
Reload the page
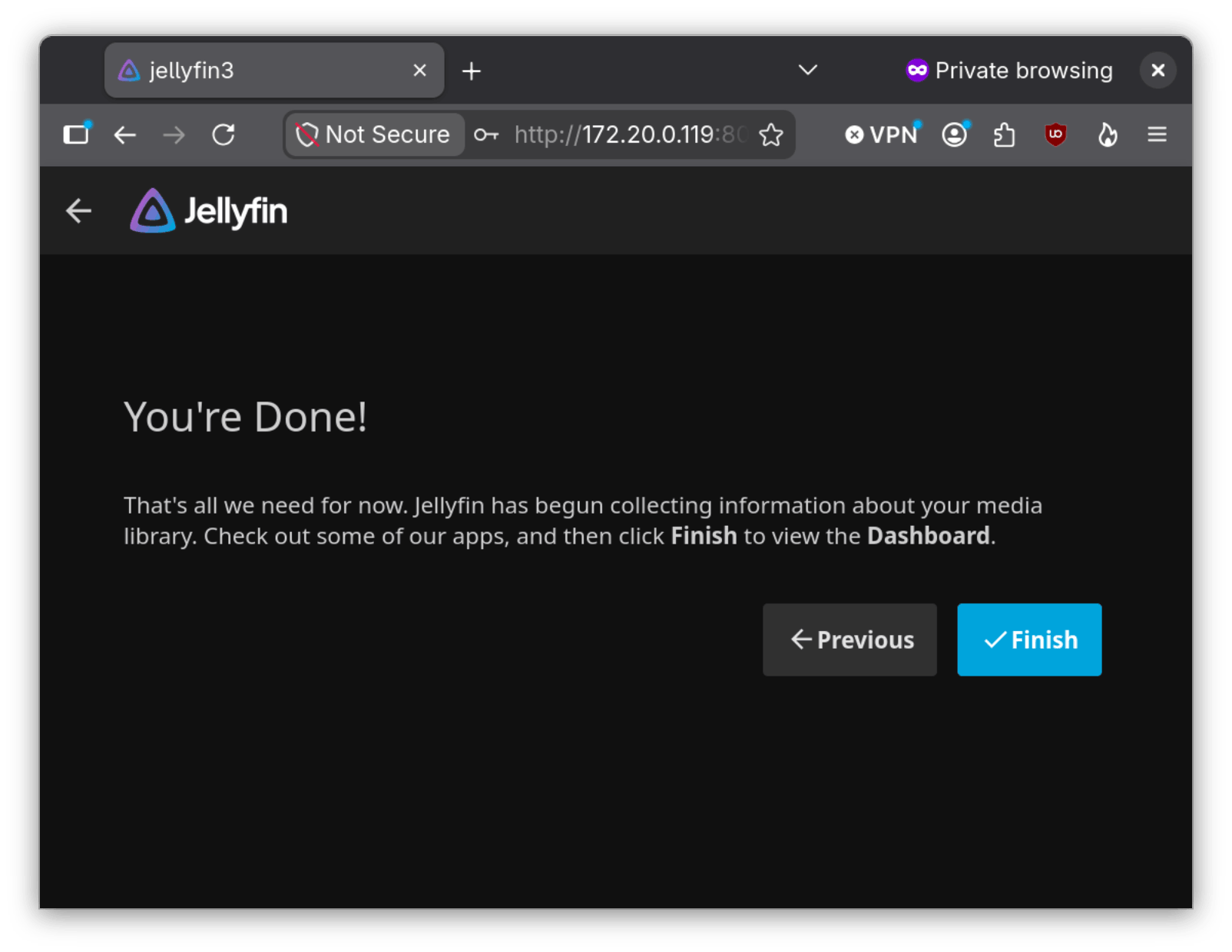[223, 135]
